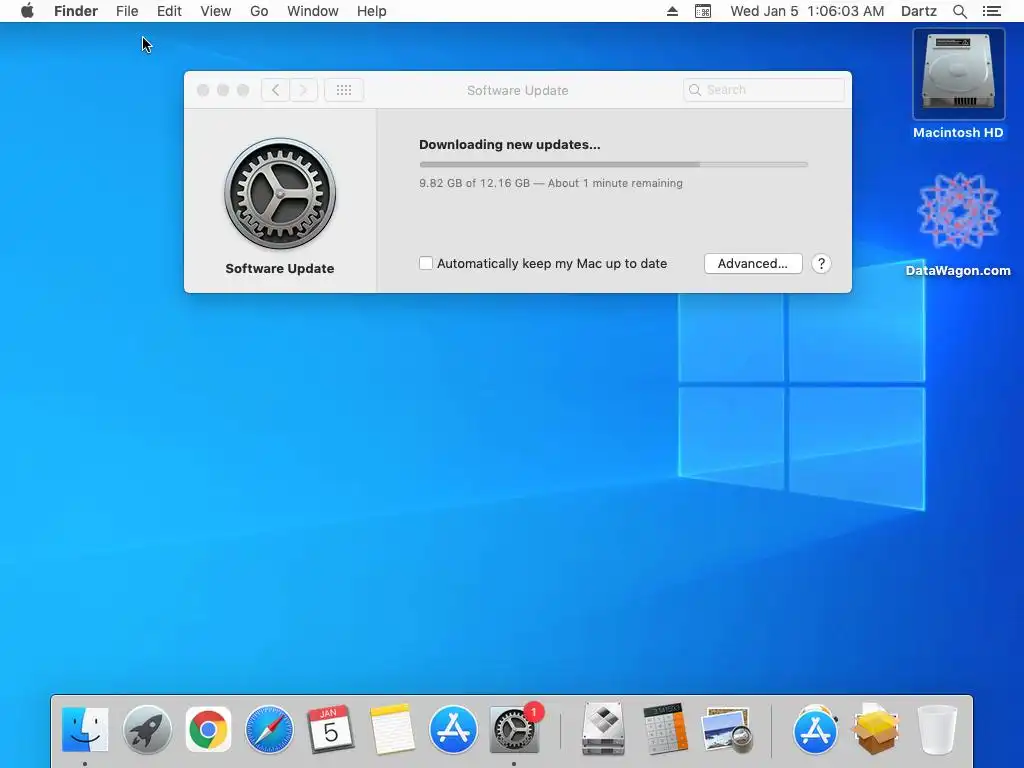Close the Software Update window
Viewport: 1024px width, 768px height.
coord(203,90)
